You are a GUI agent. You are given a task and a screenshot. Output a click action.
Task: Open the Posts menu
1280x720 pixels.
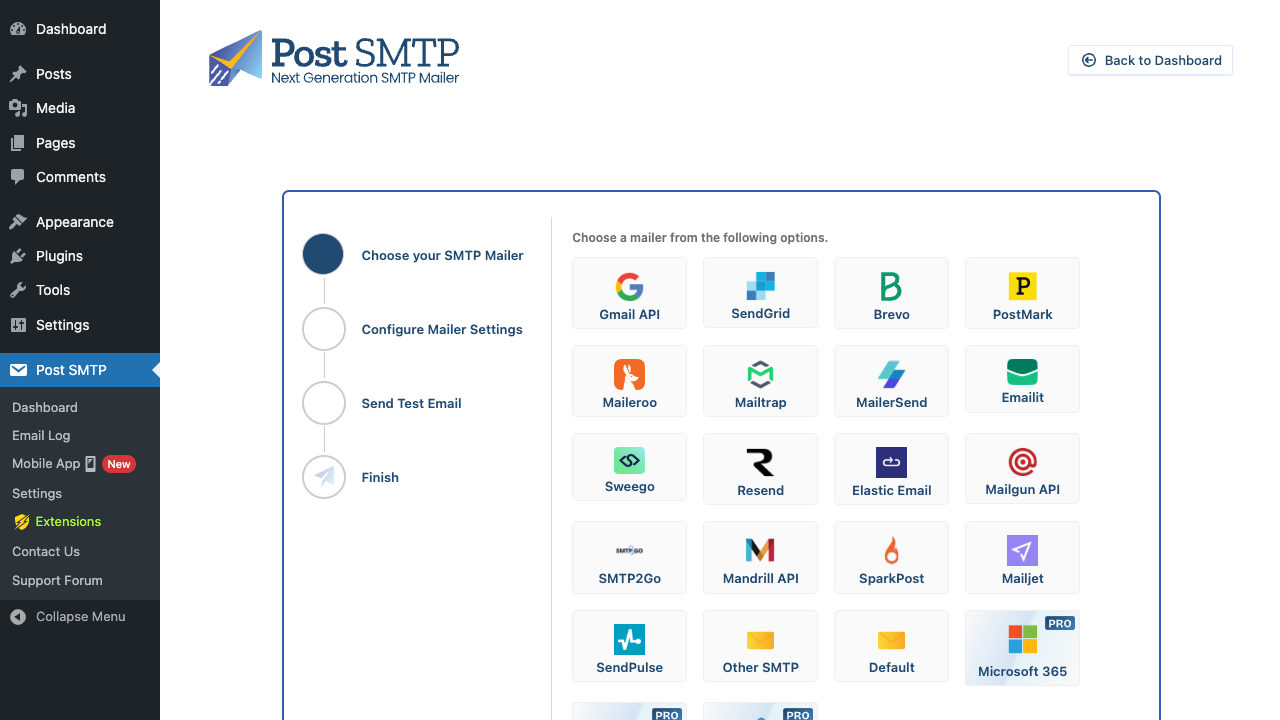(x=80, y=74)
